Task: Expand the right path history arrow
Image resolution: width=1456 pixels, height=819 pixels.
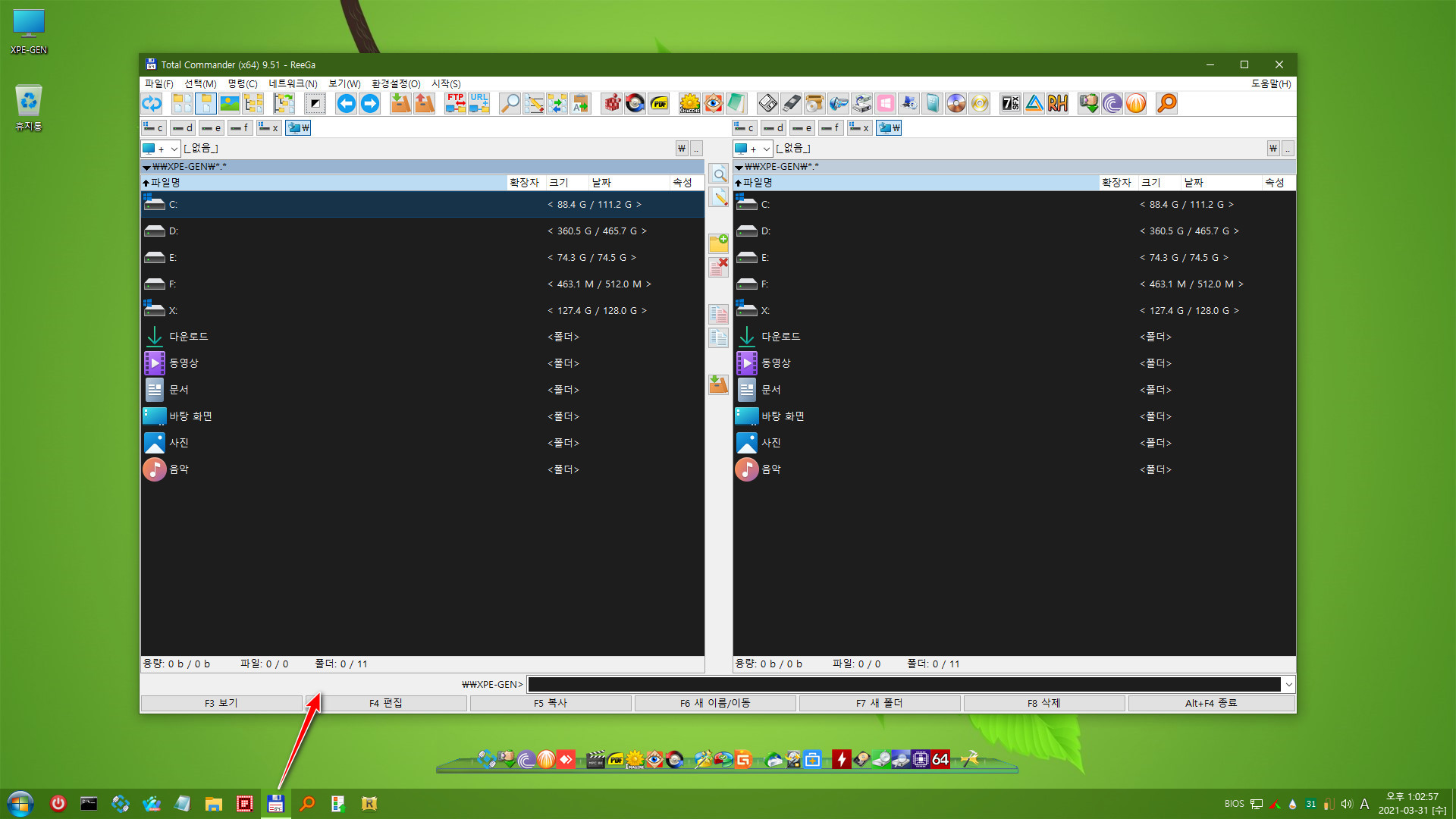Action: point(739,167)
